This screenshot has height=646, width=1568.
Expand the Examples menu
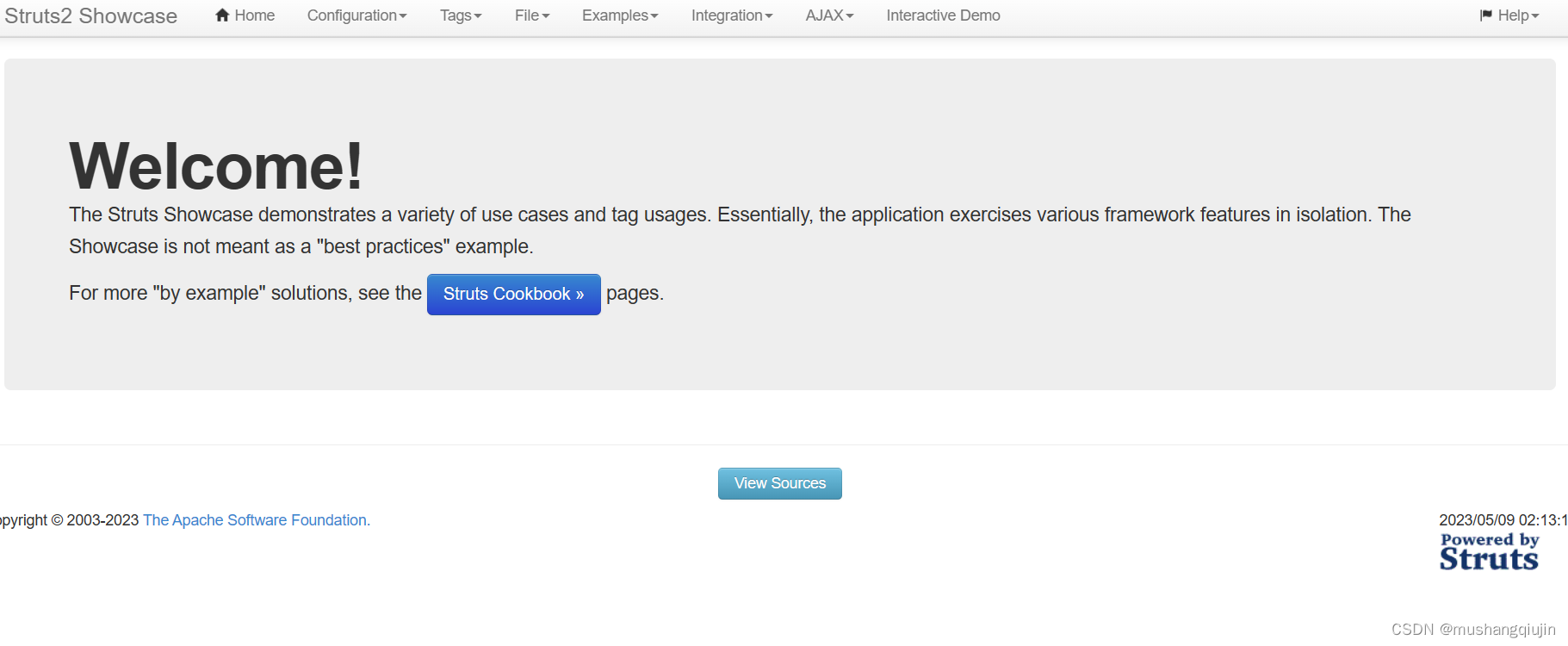[620, 16]
